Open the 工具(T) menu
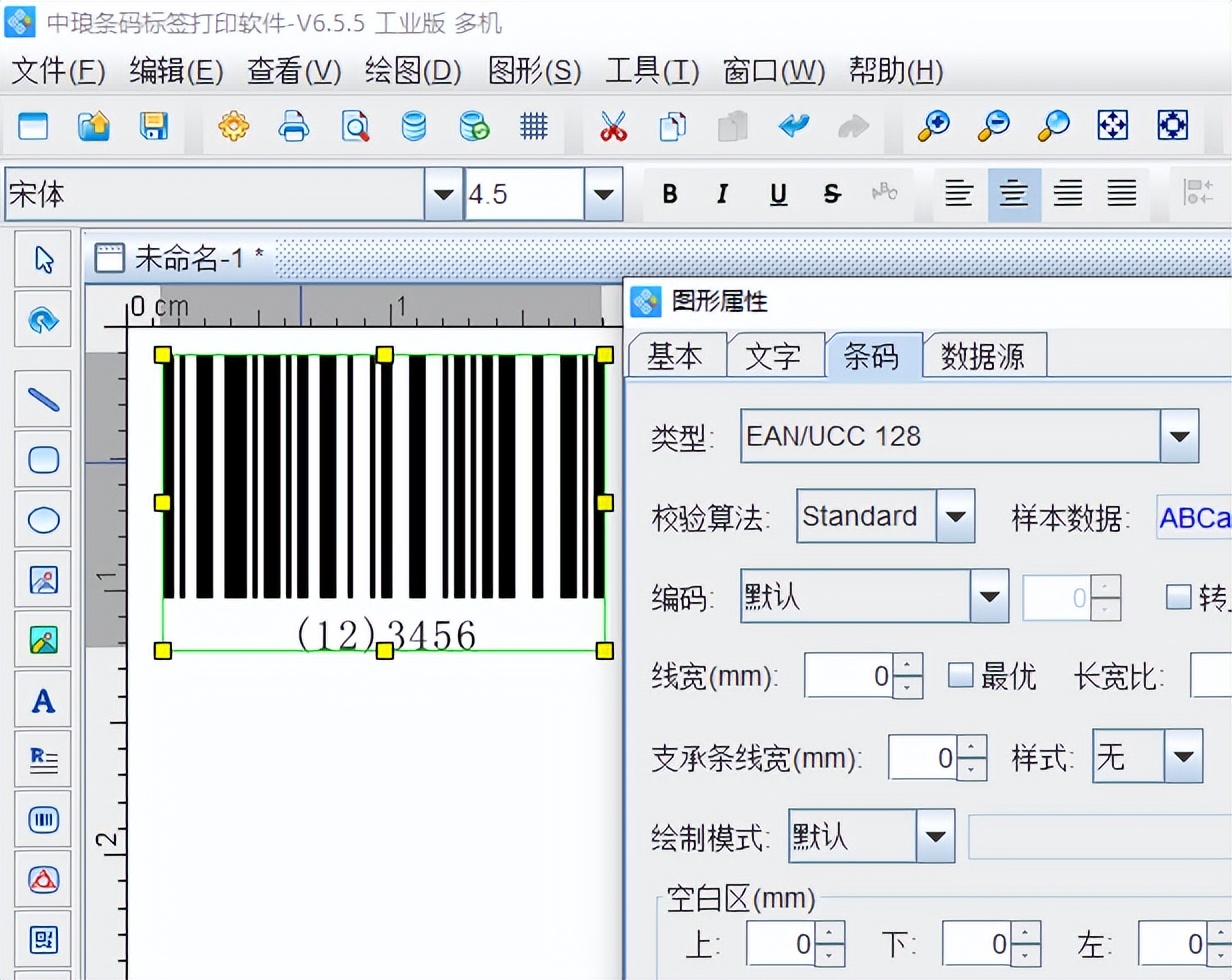1232x980 pixels. [652, 71]
